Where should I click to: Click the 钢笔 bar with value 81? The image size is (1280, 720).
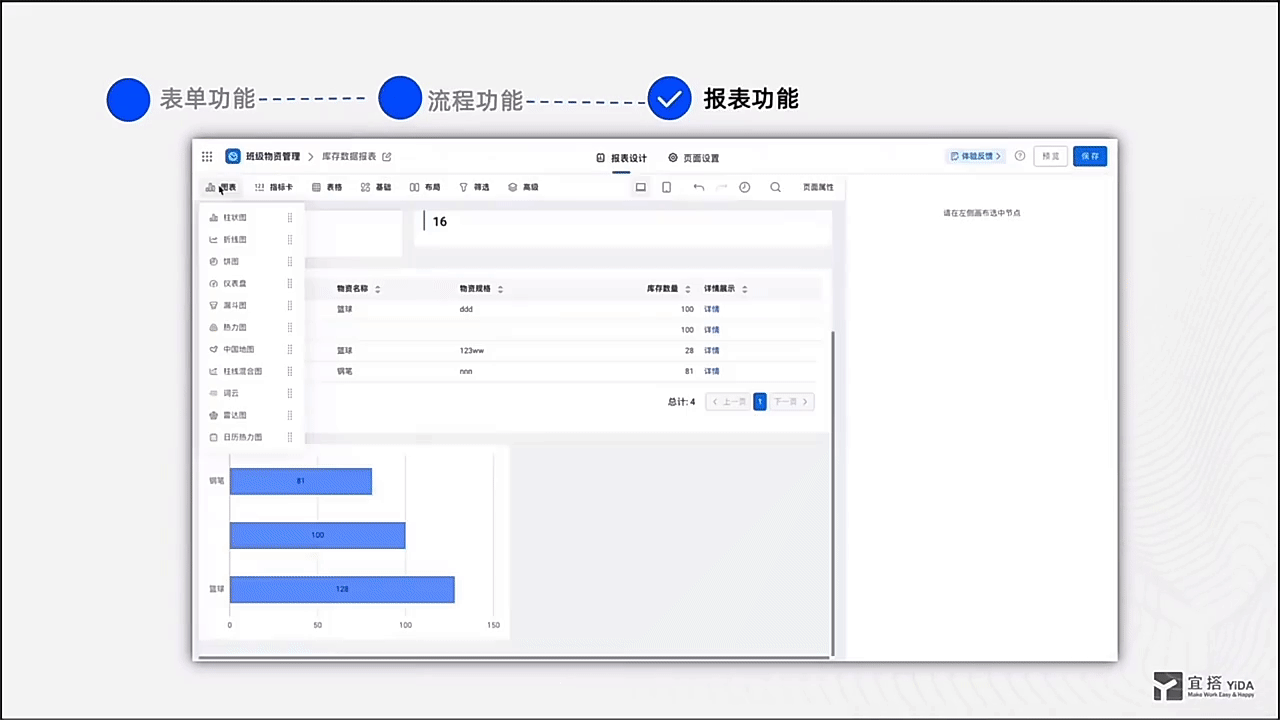pyautogui.click(x=301, y=481)
